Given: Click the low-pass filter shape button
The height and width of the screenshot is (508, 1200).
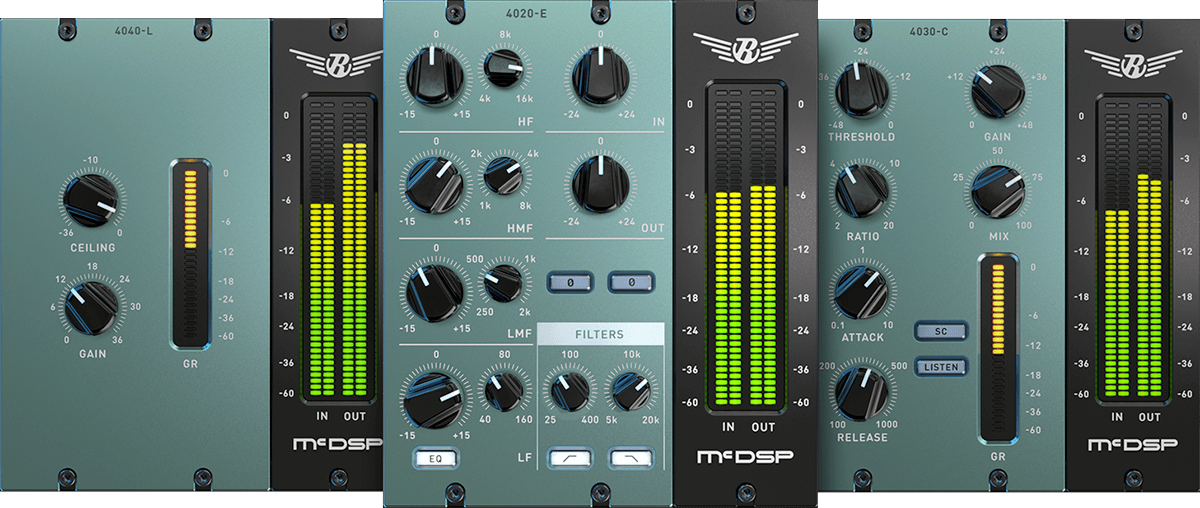Looking at the screenshot, I should (633, 457).
